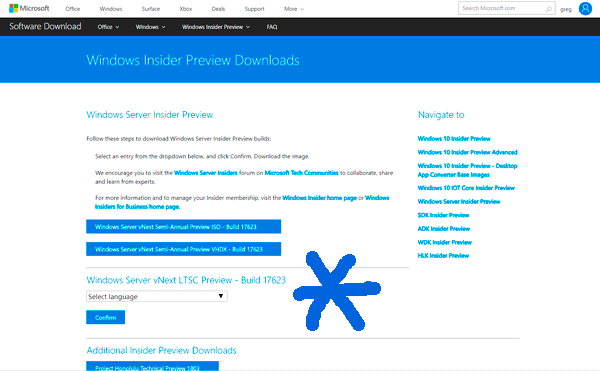This screenshot has height=371, width=600.
Task: Click the Confirm button
Action: pyautogui.click(x=106, y=317)
